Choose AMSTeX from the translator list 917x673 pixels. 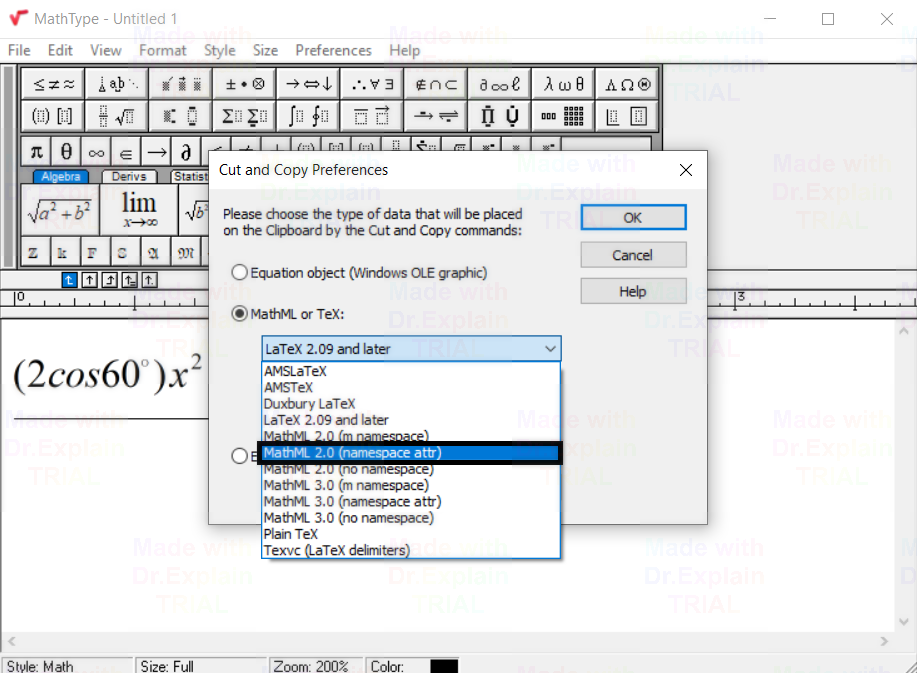tap(411, 388)
